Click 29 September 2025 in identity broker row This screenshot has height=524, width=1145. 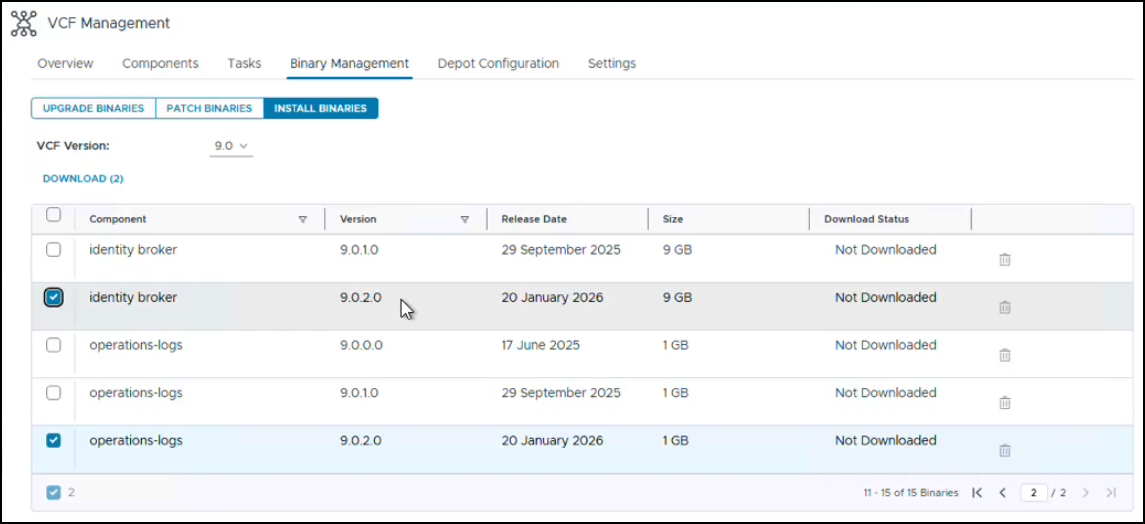pyautogui.click(x=561, y=250)
